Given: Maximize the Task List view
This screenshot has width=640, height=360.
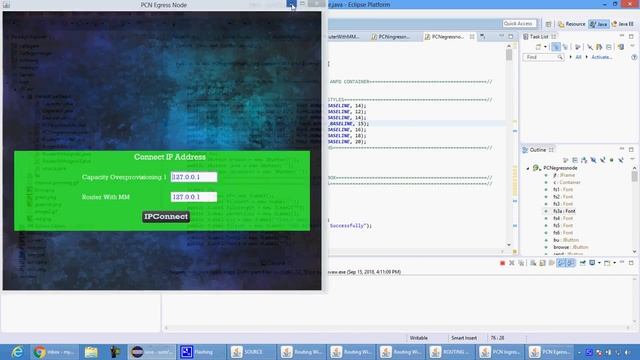Looking at the screenshot, I should coord(631,36).
